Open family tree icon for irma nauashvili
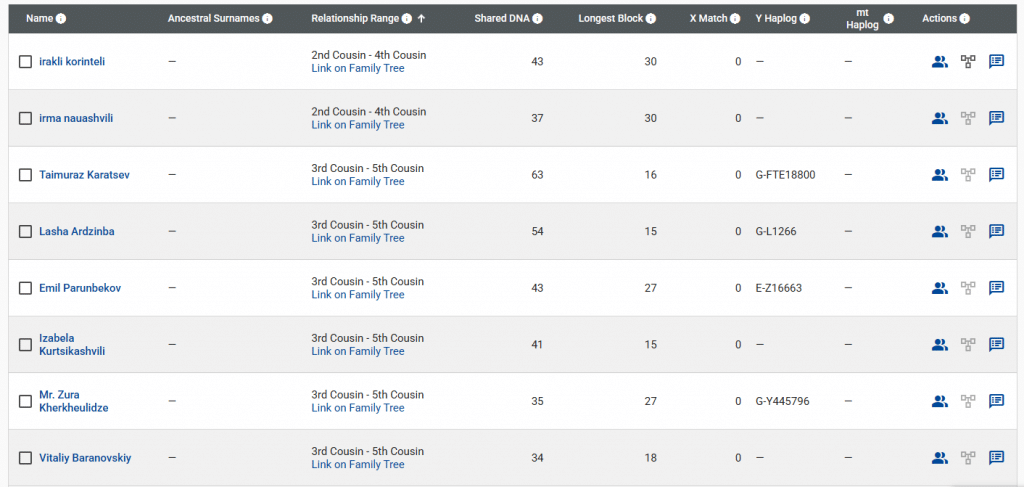1024x487 pixels. [x=967, y=118]
